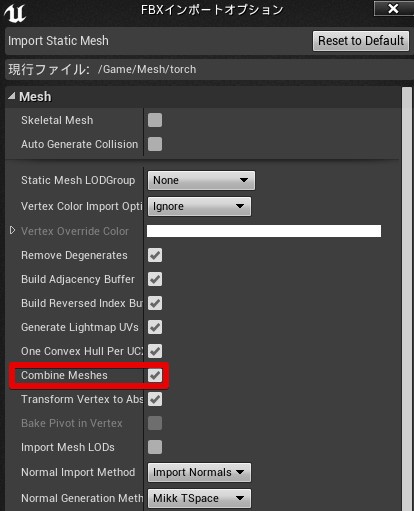Expand the Vertex Override Color property
This screenshot has width=414, height=511.
point(13,230)
